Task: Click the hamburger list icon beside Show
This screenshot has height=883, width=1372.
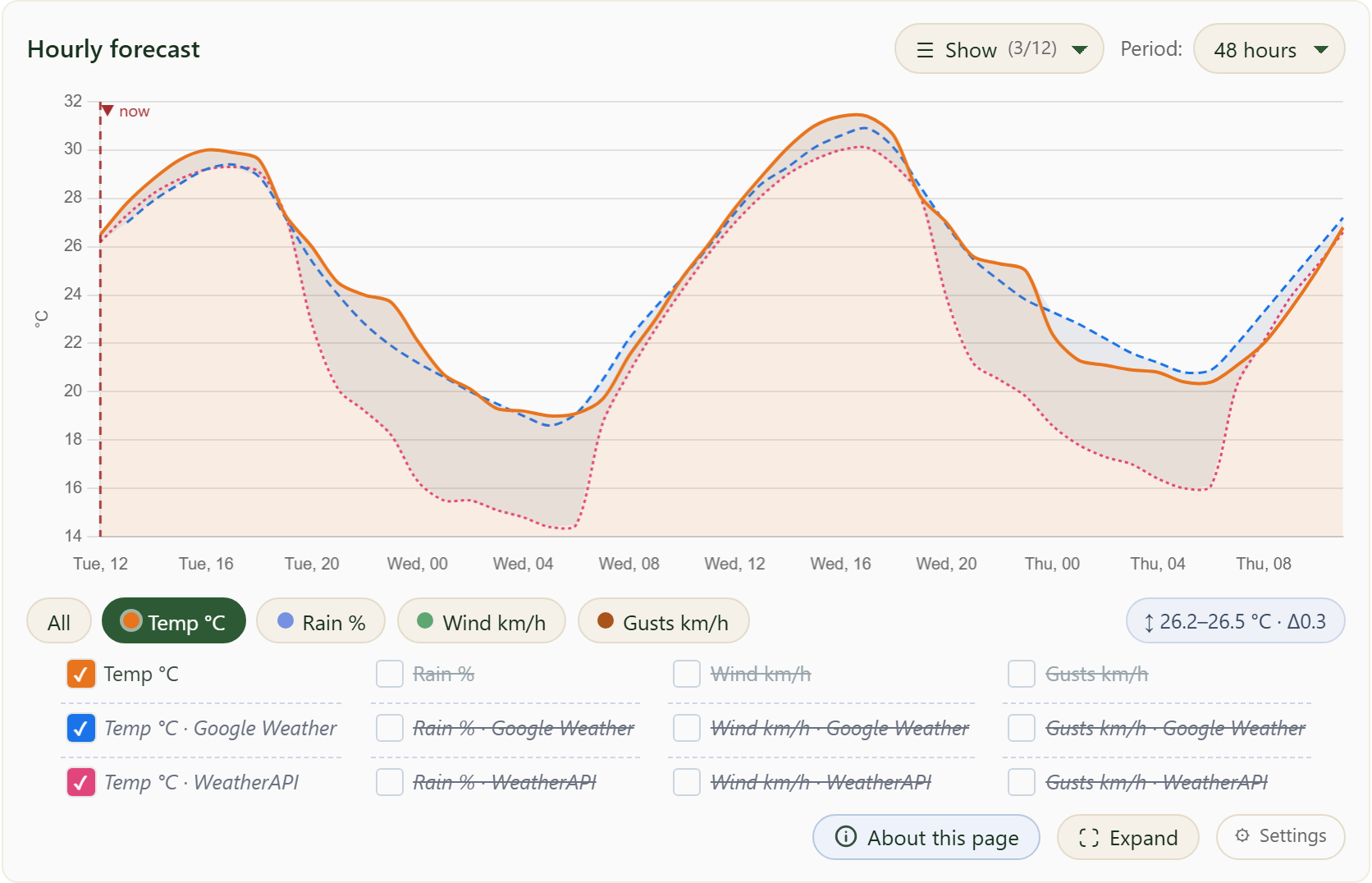Action: tap(925, 50)
